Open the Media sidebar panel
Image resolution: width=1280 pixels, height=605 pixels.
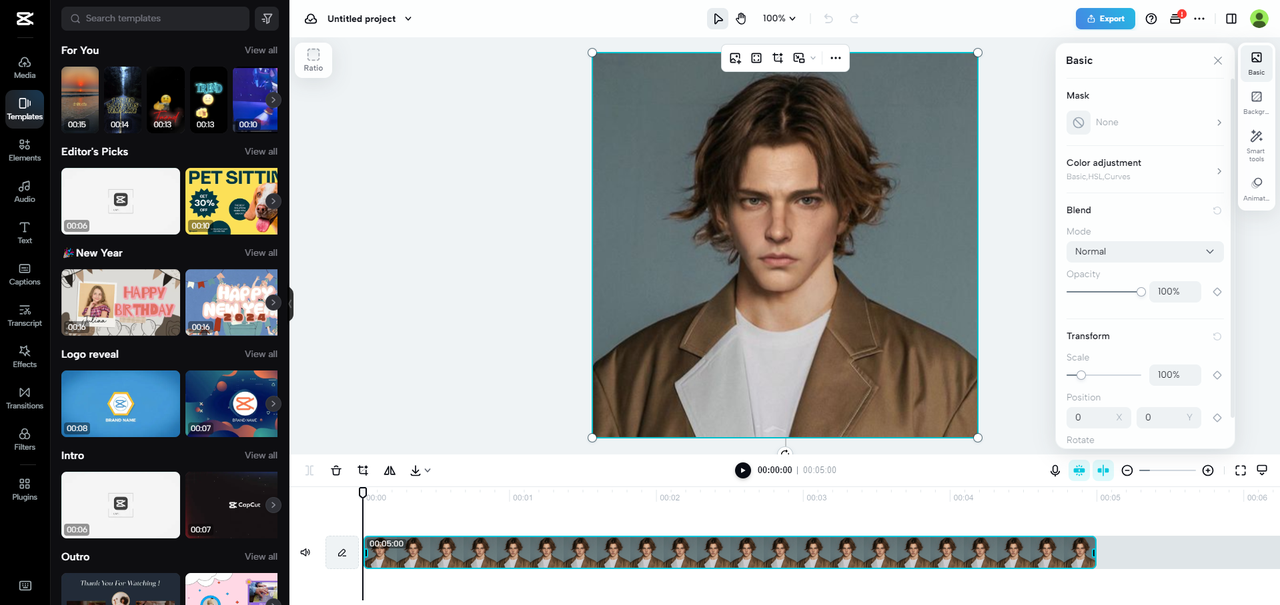tap(25, 67)
